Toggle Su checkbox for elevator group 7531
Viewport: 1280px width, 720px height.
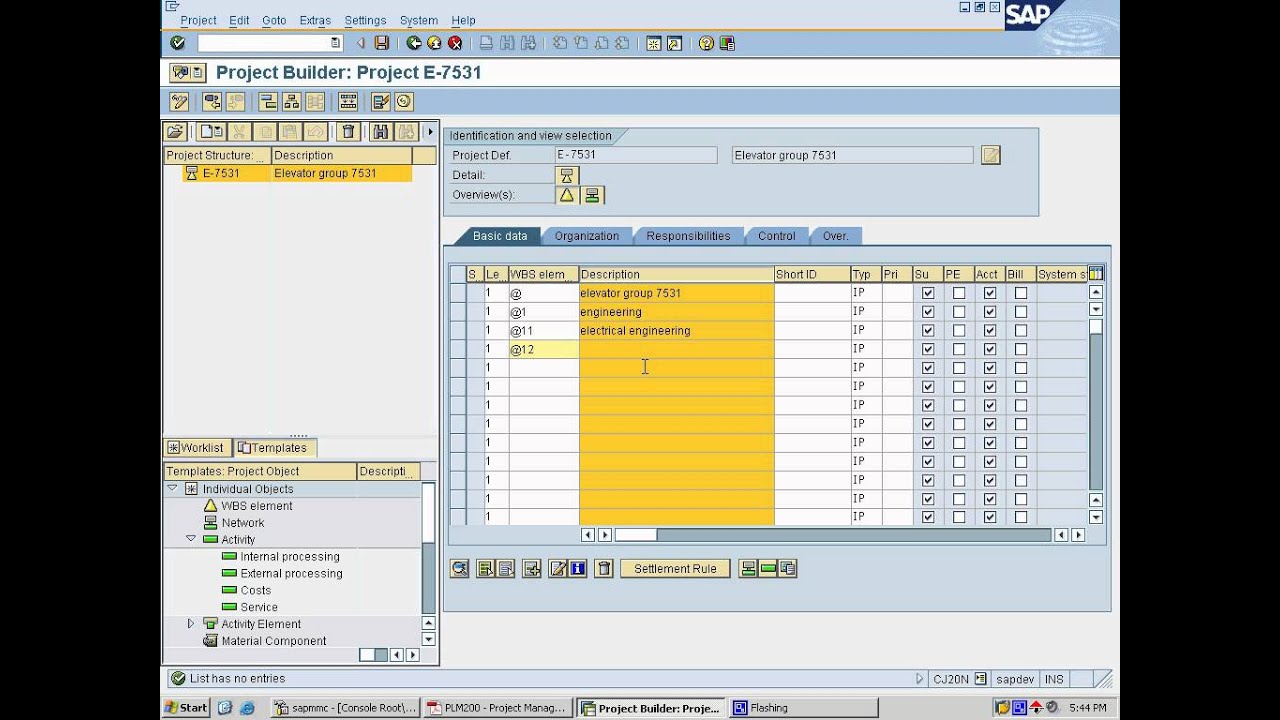[928, 293]
